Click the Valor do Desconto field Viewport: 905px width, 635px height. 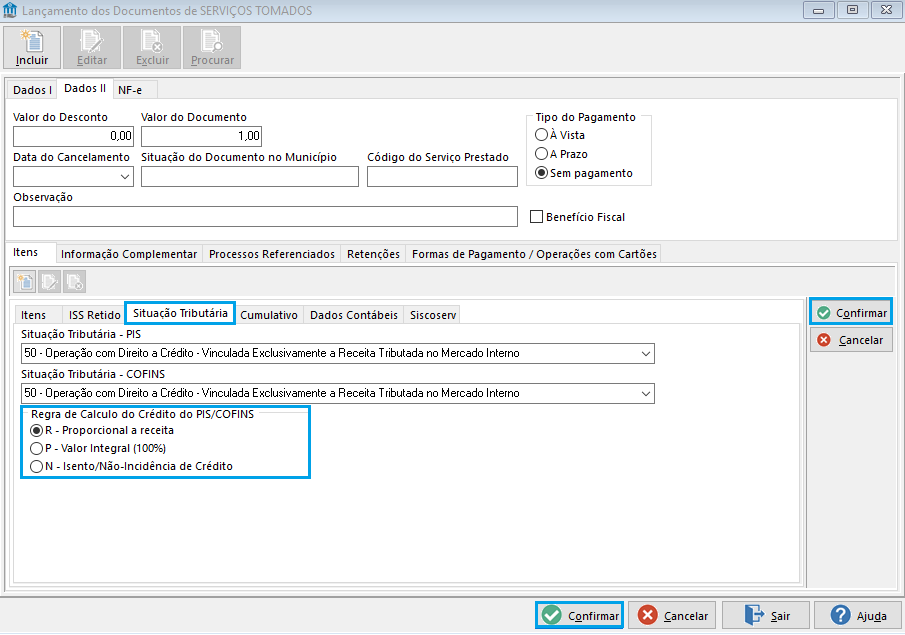pos(73,136)
